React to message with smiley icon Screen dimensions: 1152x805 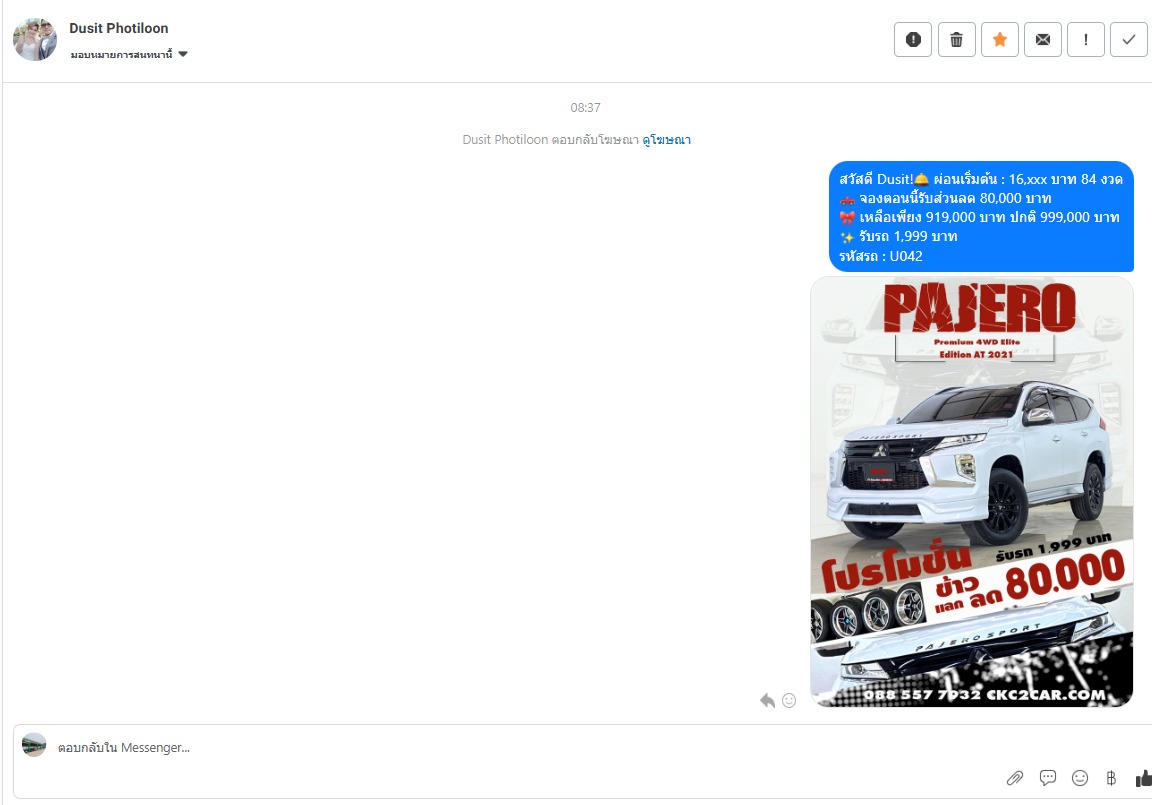tap(789, 700)
